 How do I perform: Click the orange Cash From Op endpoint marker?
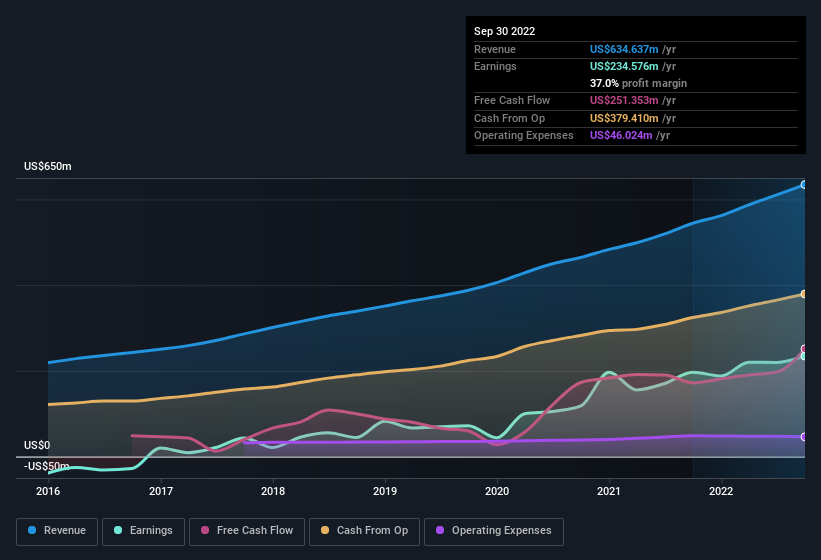(804, 294)
